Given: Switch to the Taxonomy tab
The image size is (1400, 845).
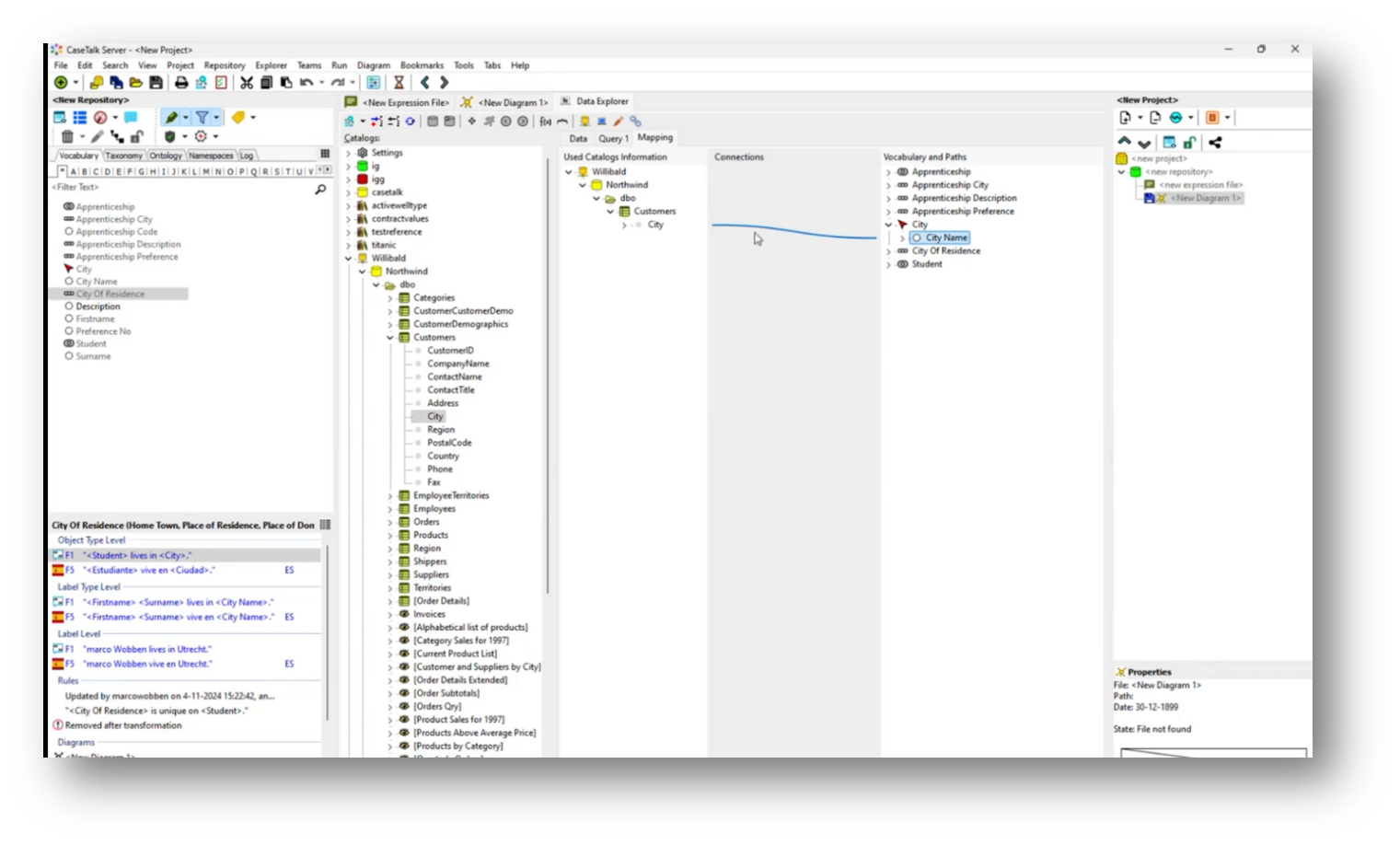Looking at the screenshot, I should tap(123, 156).
